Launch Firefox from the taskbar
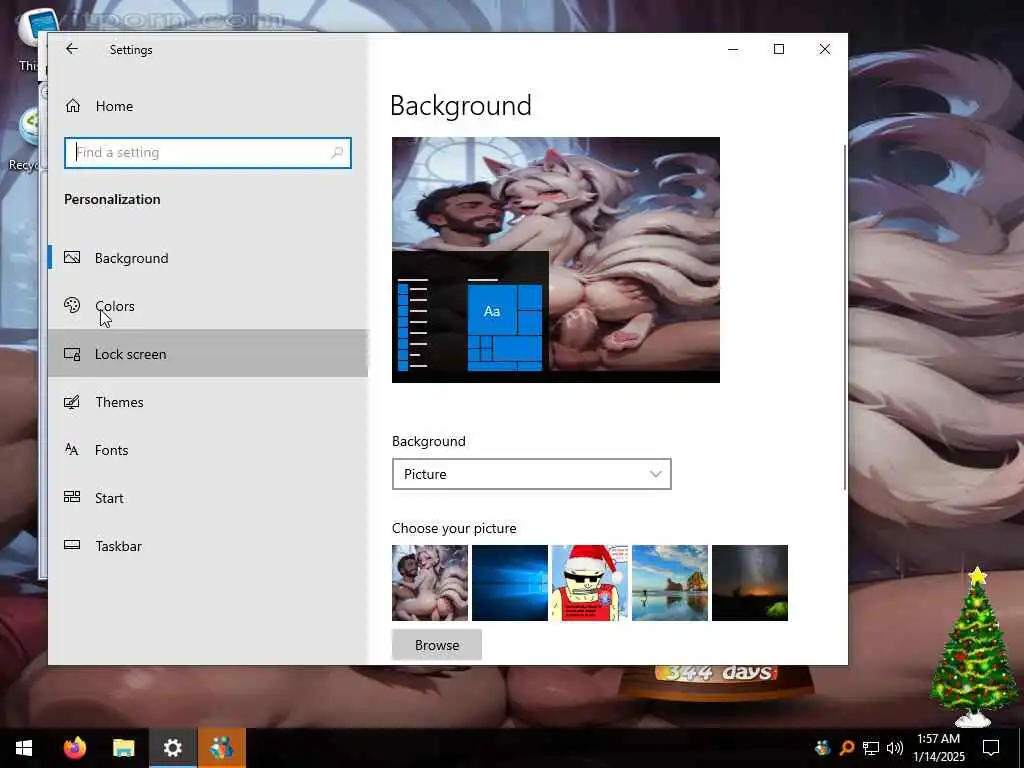This screenshot has width=1024, height=768. (x=74, y=748)
